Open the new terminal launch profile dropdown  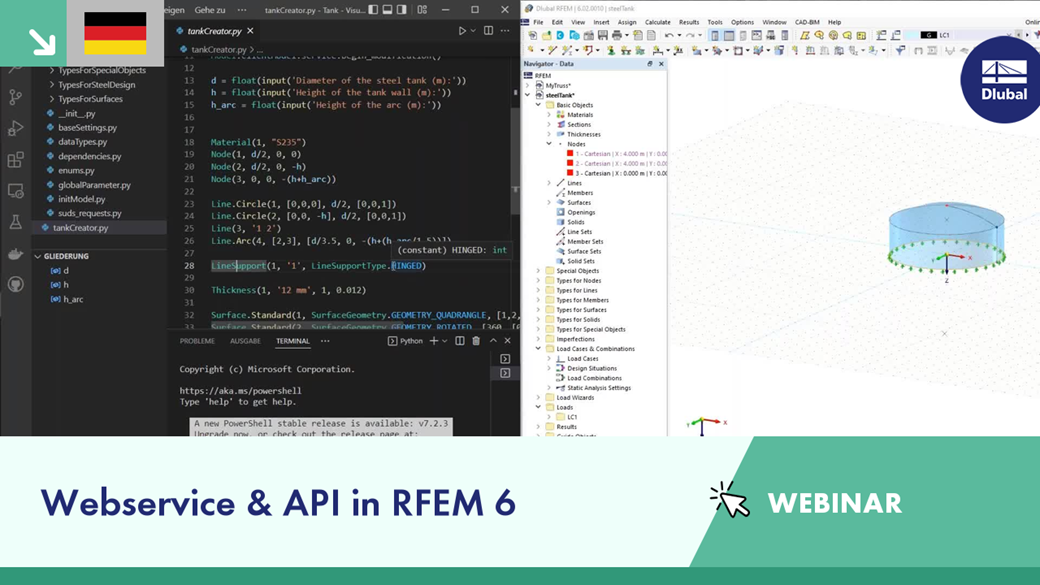pos(444,341)
